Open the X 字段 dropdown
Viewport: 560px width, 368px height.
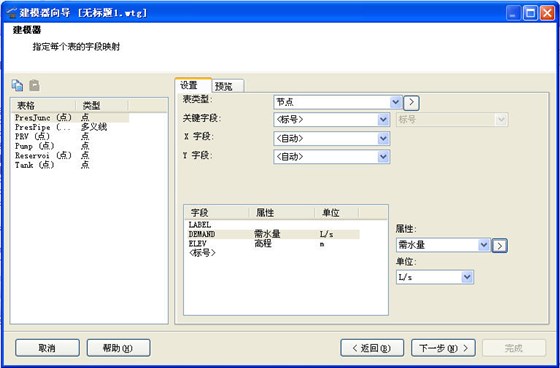click(332, 138)
